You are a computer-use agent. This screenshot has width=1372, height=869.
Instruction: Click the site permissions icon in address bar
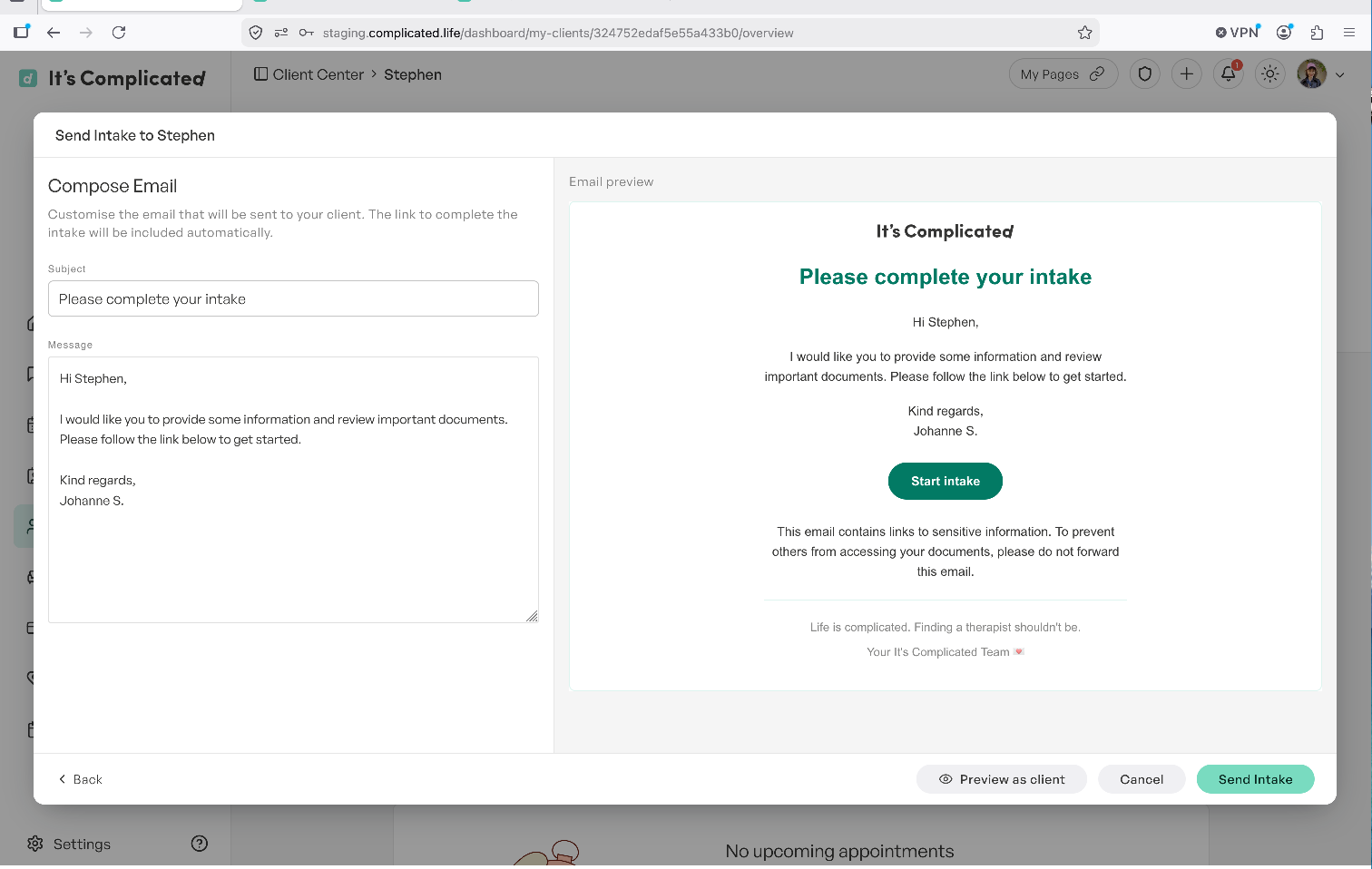point(281,33)
